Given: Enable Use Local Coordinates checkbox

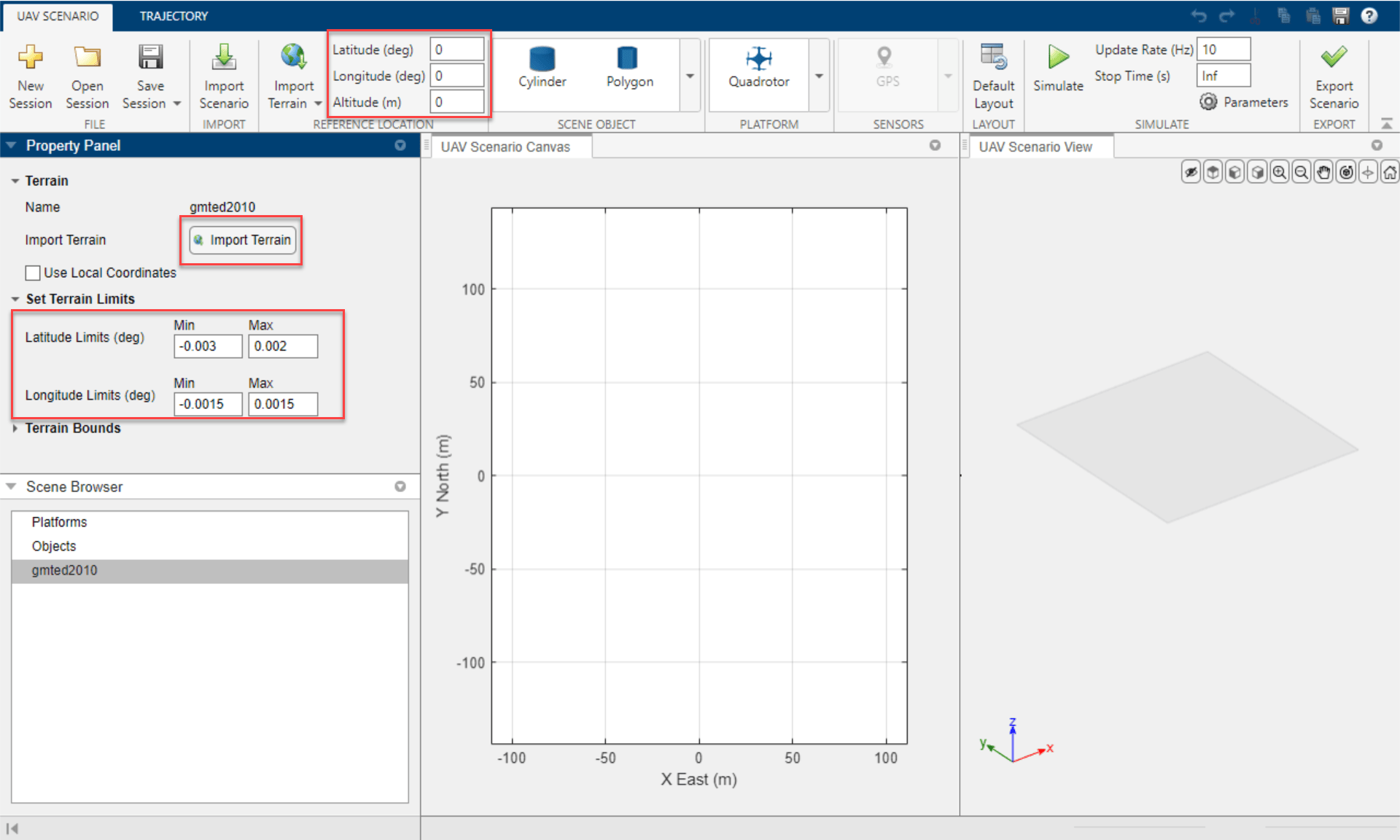Looking at the screenshot, I should (33, 273).
